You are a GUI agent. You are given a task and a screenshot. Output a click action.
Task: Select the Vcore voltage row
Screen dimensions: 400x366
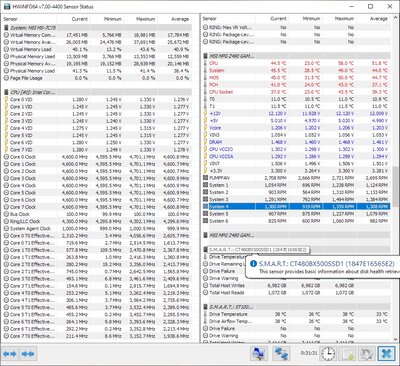[x=296, y=128]
